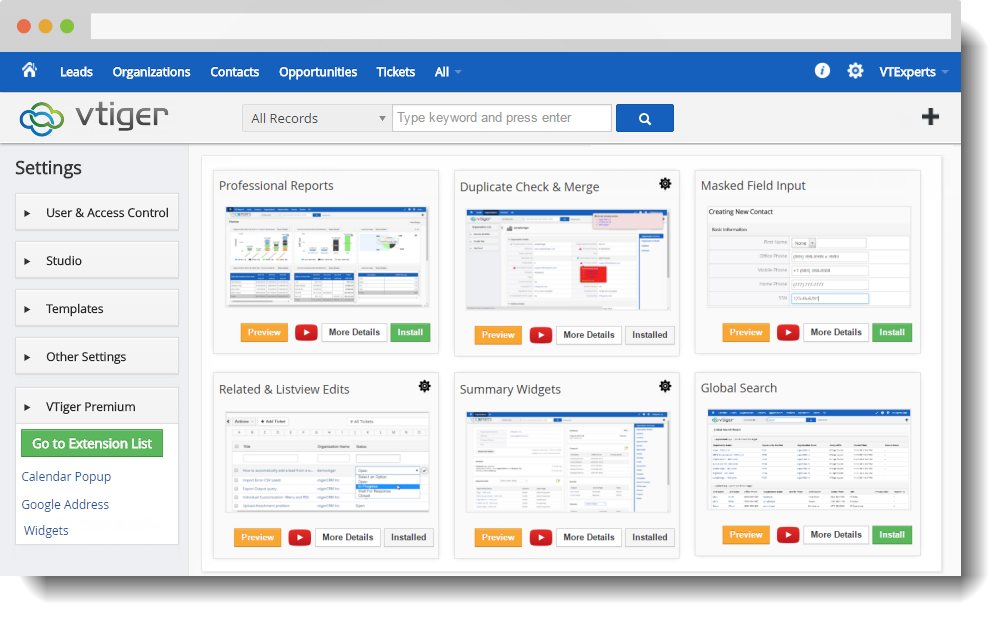Preview the Global Search extension

(746, 535)
